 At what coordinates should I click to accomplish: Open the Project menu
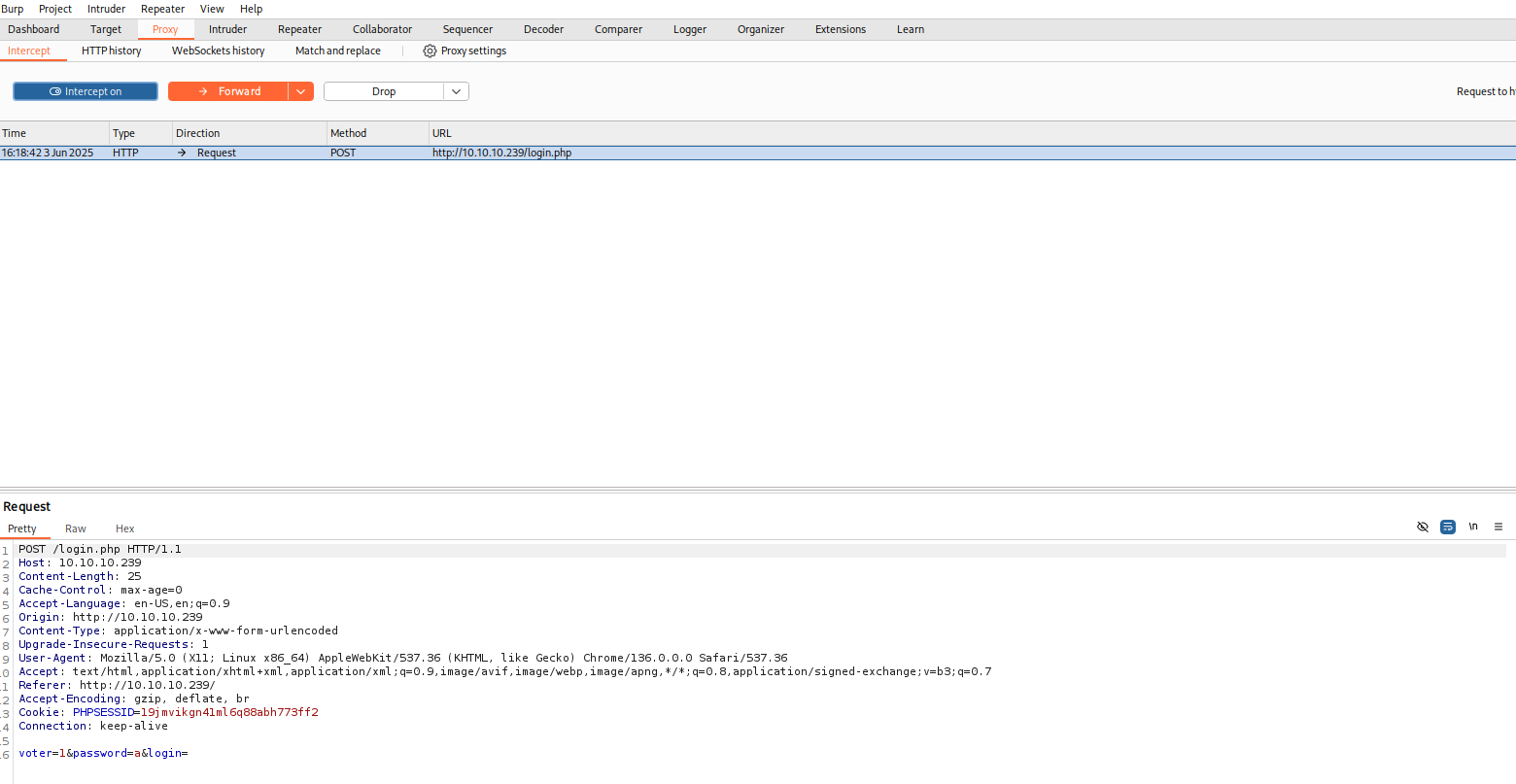[55, 9]
